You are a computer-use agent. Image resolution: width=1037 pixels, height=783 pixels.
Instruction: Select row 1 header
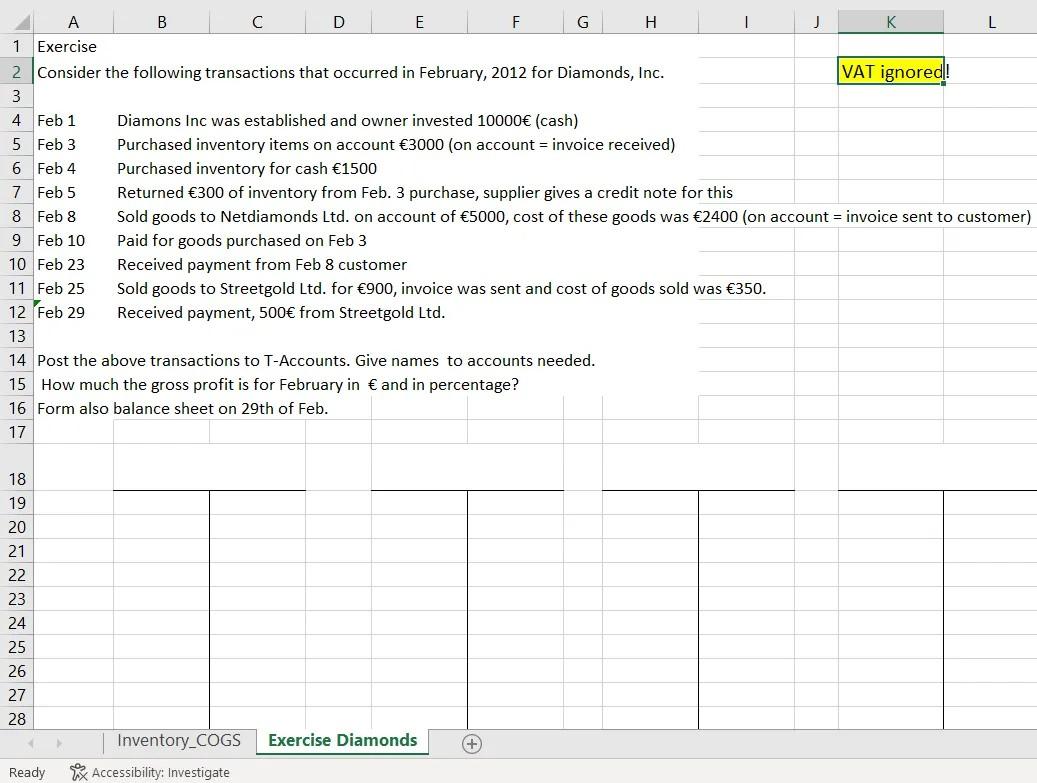(x=17, y=47)
